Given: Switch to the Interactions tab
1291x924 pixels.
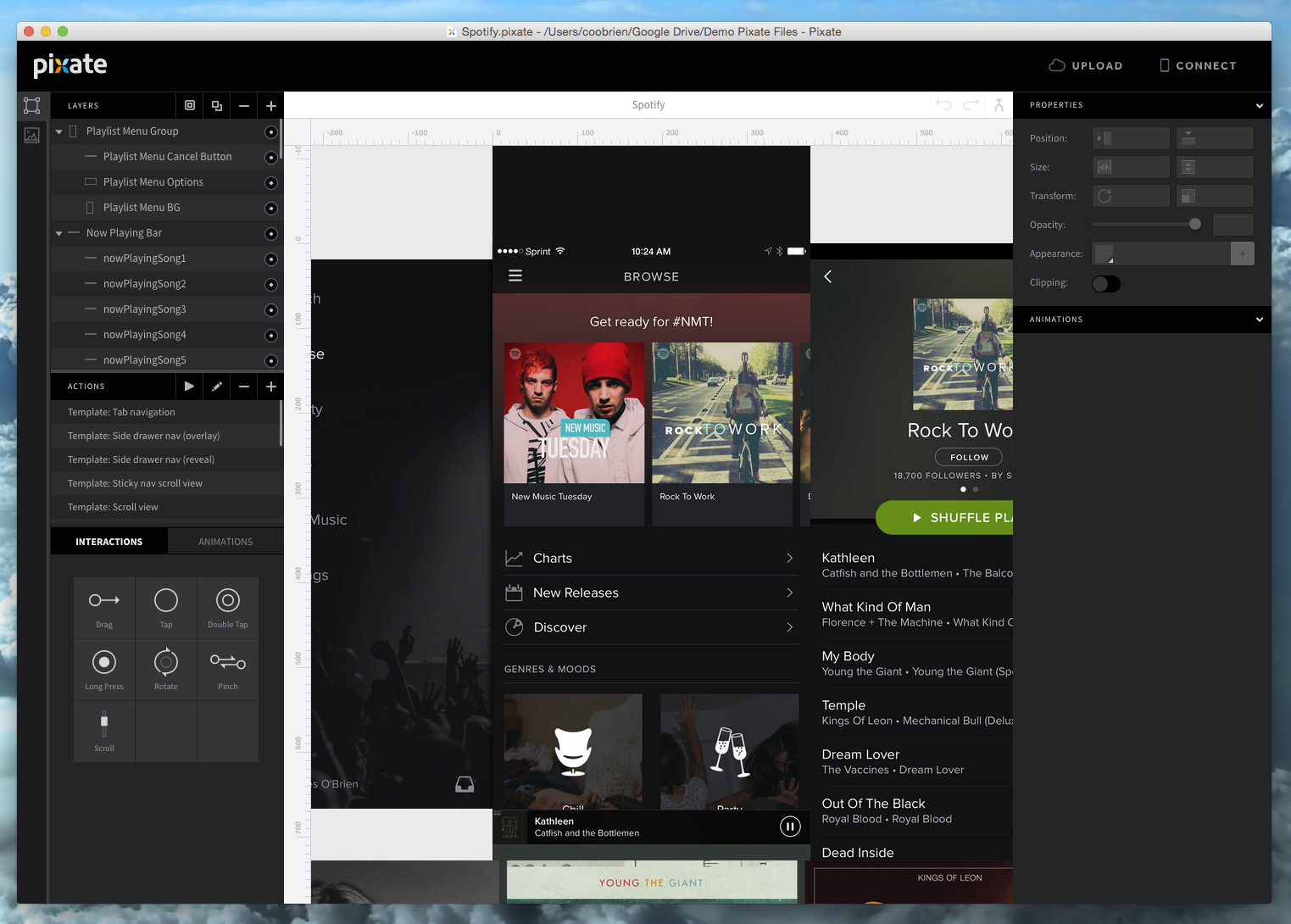Looking at the screenshot, I should (x=109, y=542).
